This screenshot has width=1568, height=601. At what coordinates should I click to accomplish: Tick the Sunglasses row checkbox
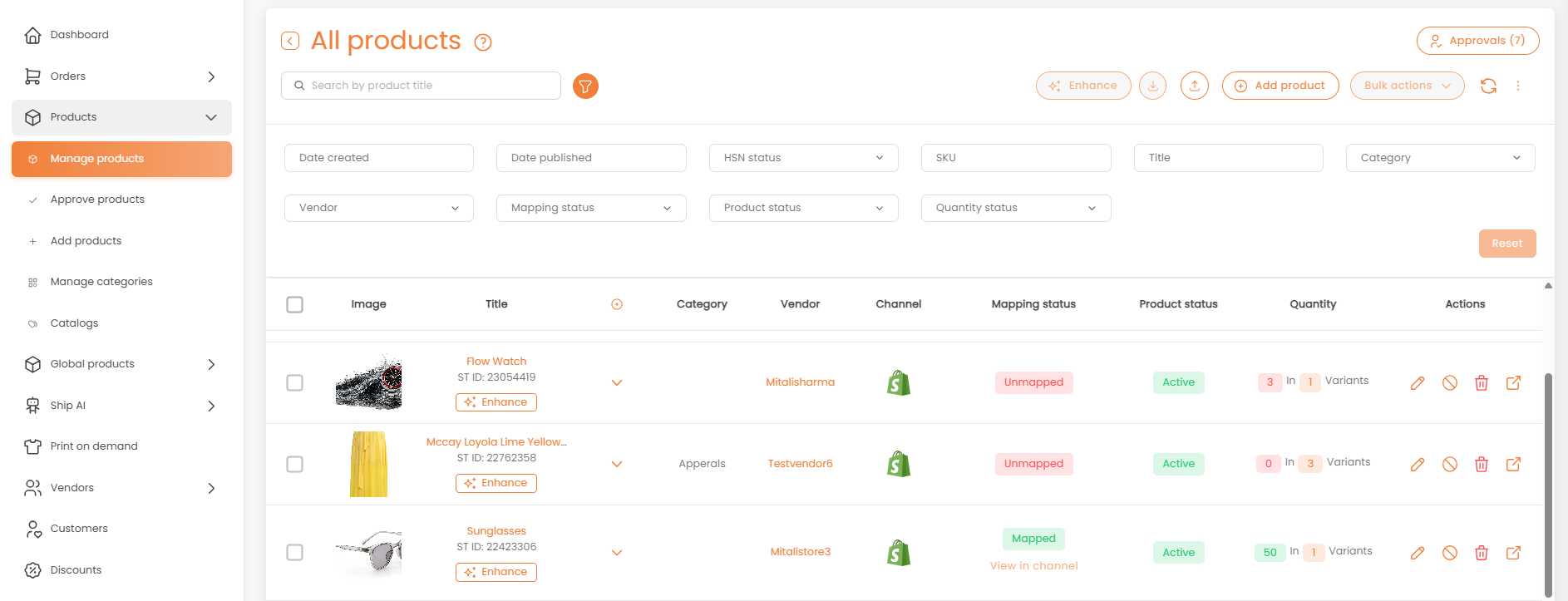pyautogui.click(x=294, y=552)
